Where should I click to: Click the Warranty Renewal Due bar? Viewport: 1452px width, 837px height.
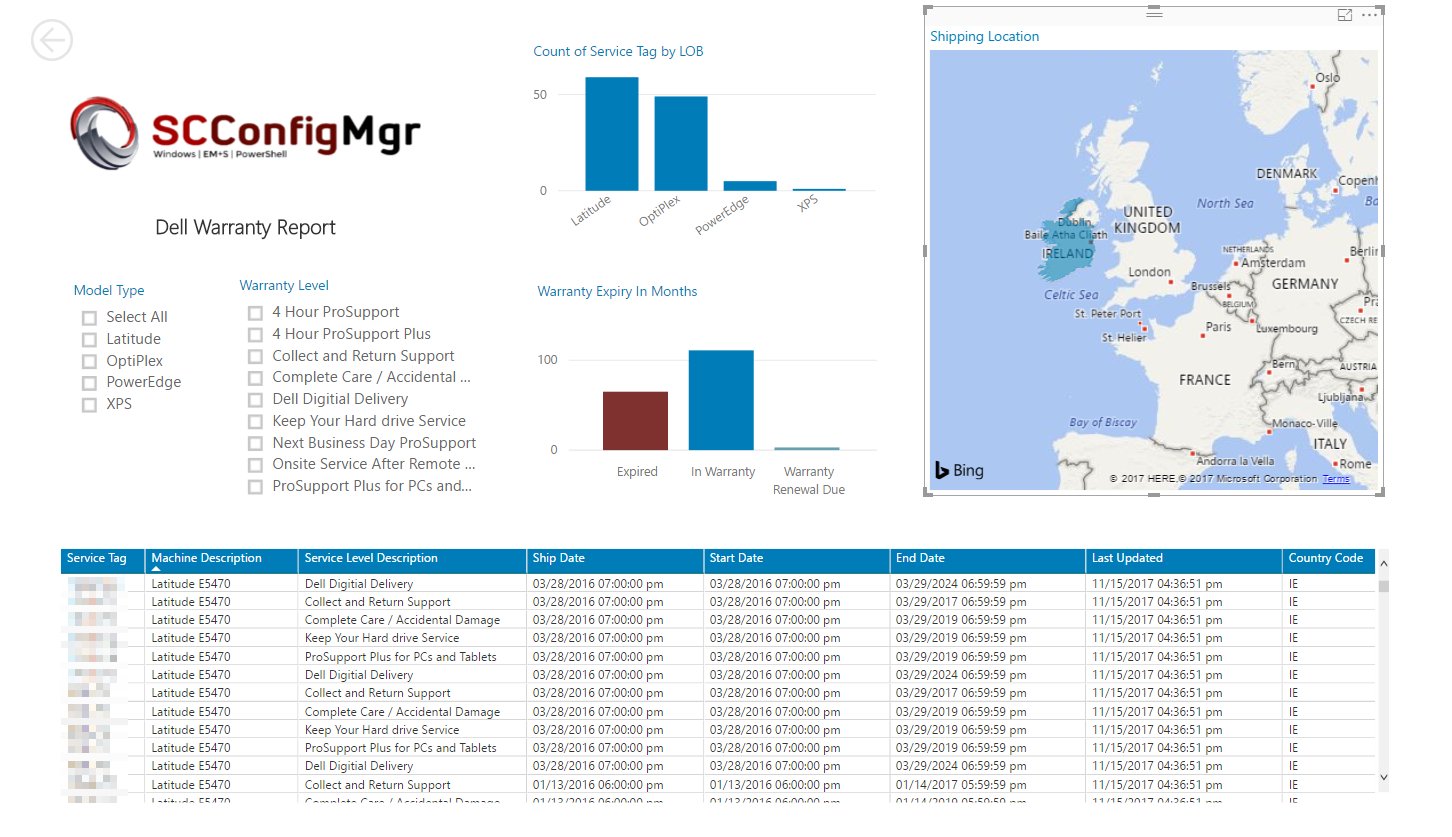[807, 449]
